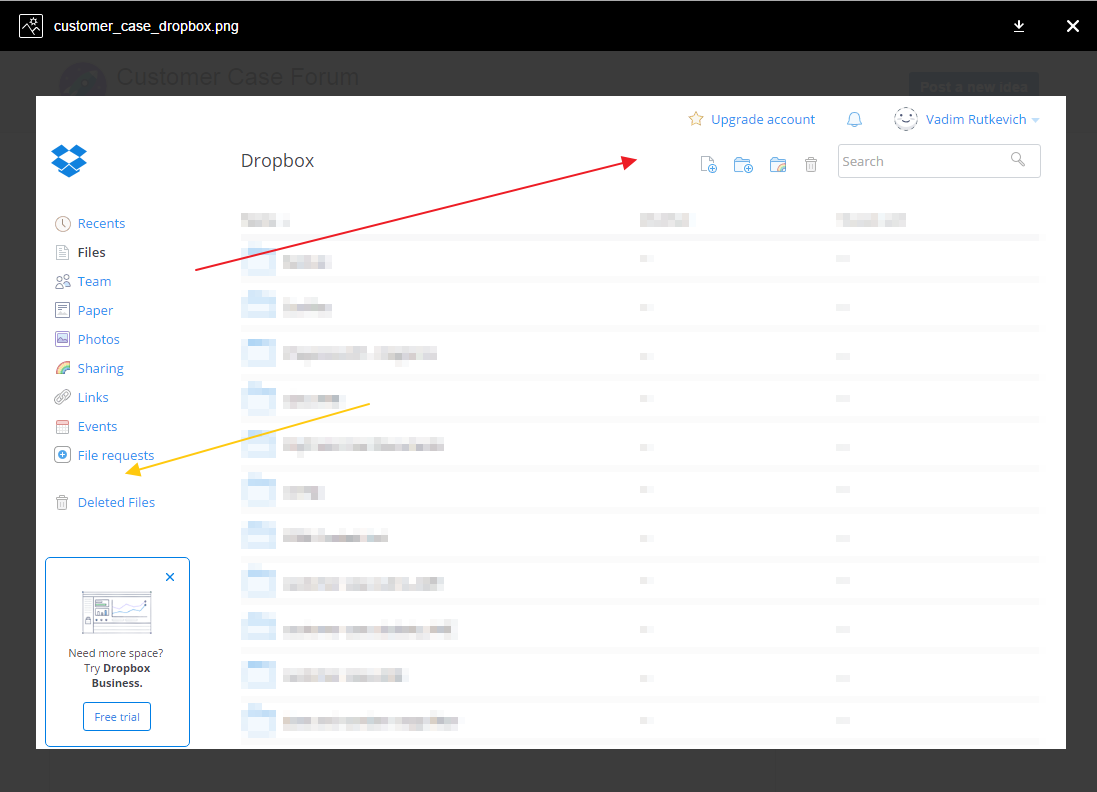Viewport: 1097px width, 792px height.
Task: Dismiss the Dropbox Business promo box
Action: [170, 577]
